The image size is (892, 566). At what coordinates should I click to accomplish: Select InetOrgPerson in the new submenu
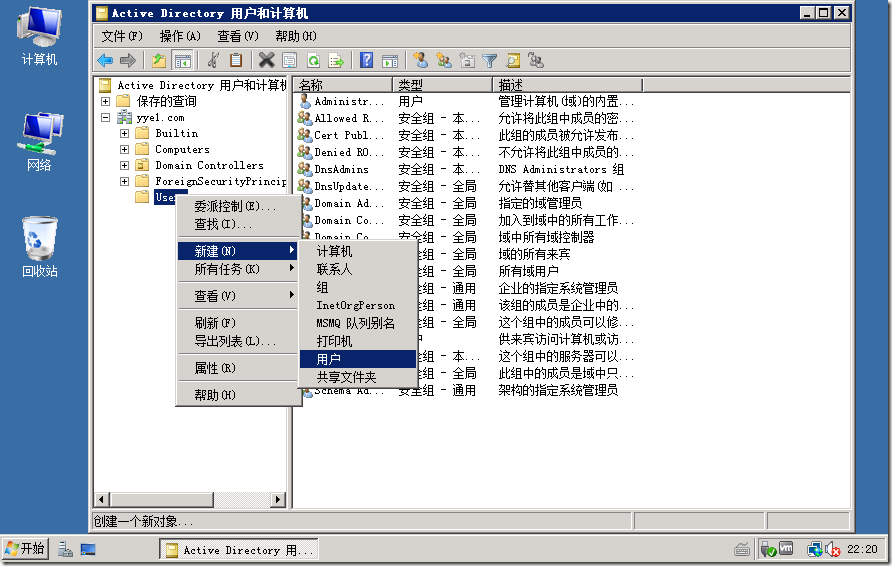(358, 305)
